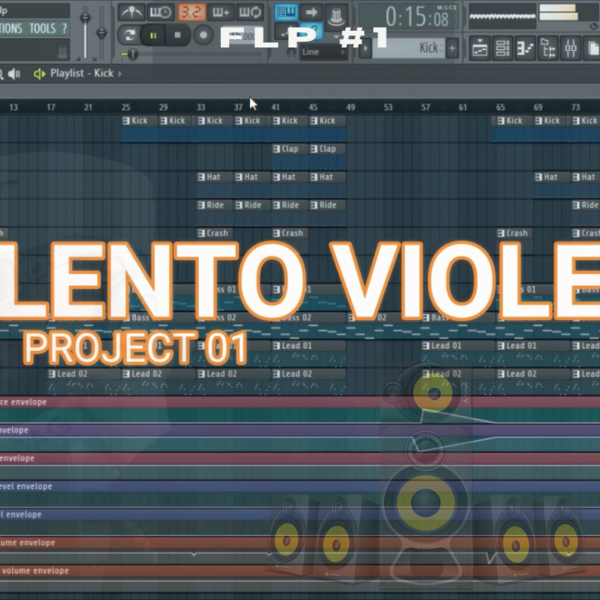600x600 pixels.
Task: Click the stop button
Action: coord(178,35)
